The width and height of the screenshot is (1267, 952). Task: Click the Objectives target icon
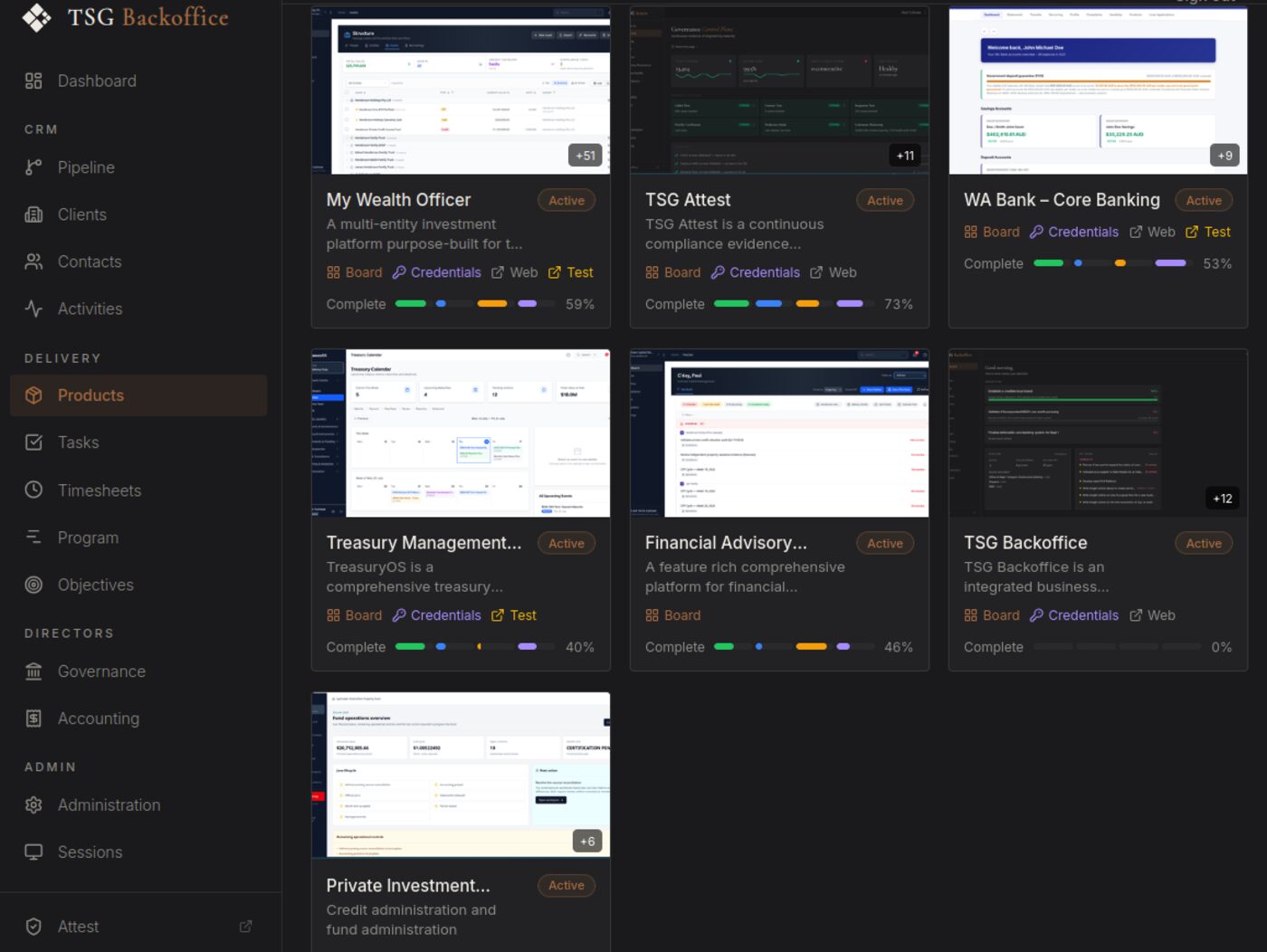point(33,585)
